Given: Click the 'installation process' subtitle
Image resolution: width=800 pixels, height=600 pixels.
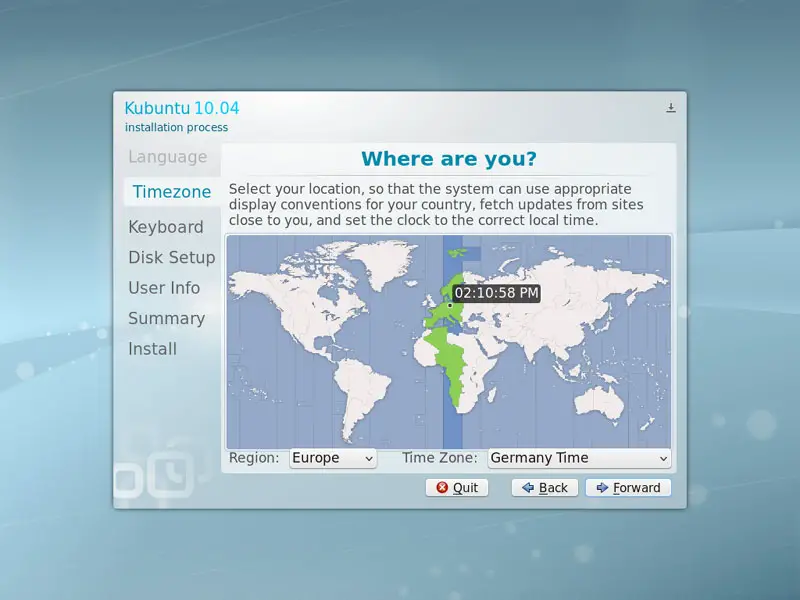Looking at the screenshot, I should [177, 128].
